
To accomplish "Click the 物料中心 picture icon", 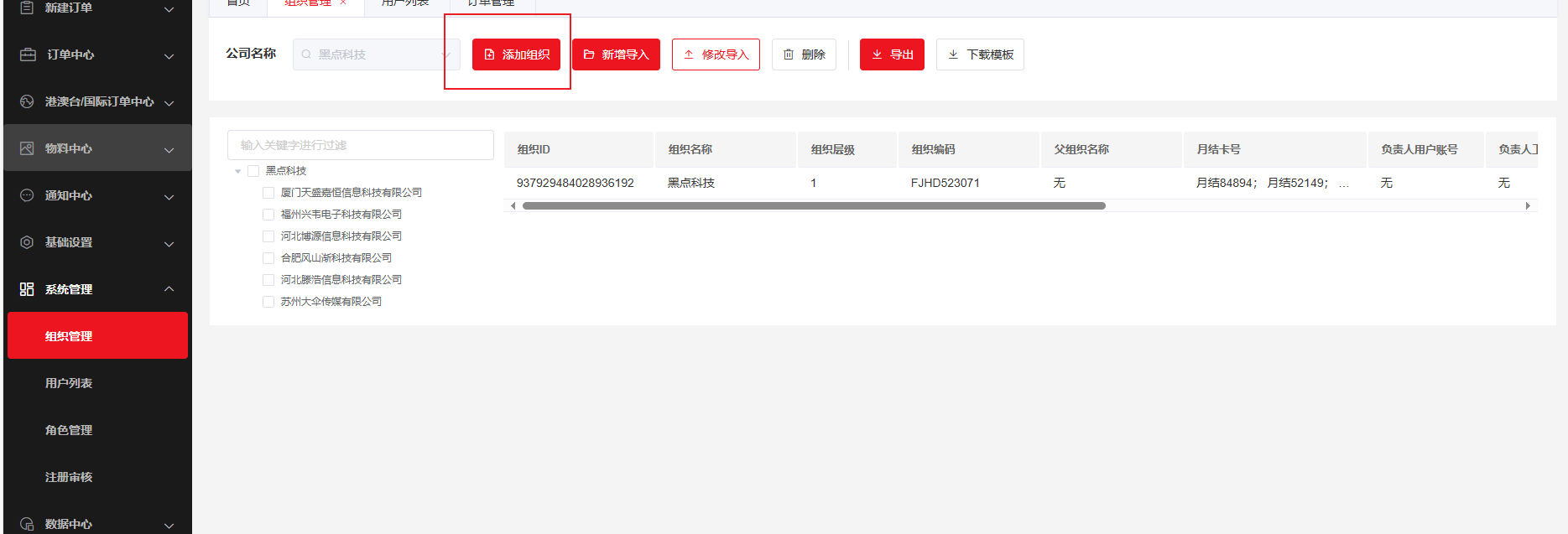I will coord(27,148).
